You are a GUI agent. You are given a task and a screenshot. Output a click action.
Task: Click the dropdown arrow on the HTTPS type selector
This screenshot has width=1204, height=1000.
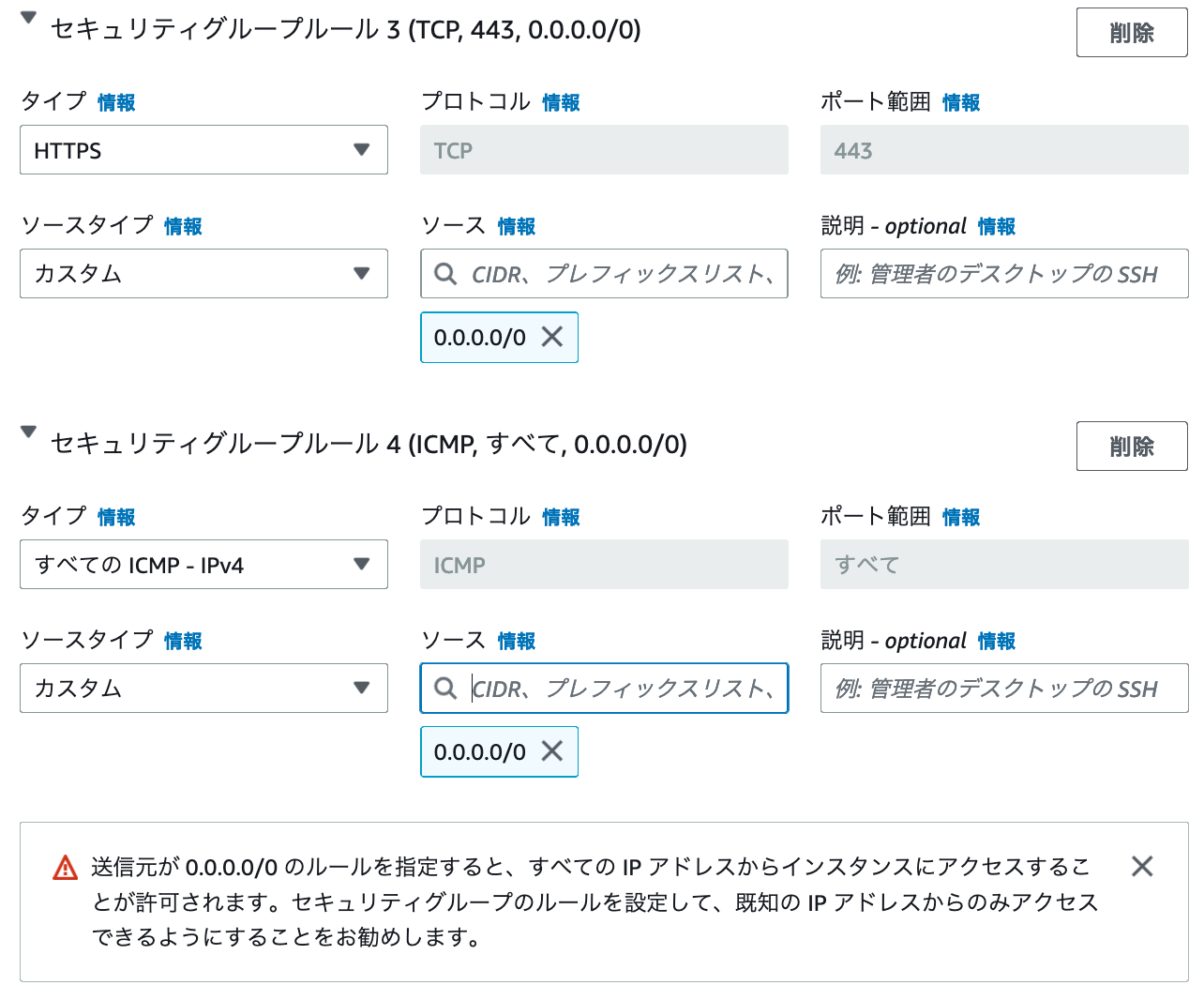pyautogui.click(x=362, y=150)
